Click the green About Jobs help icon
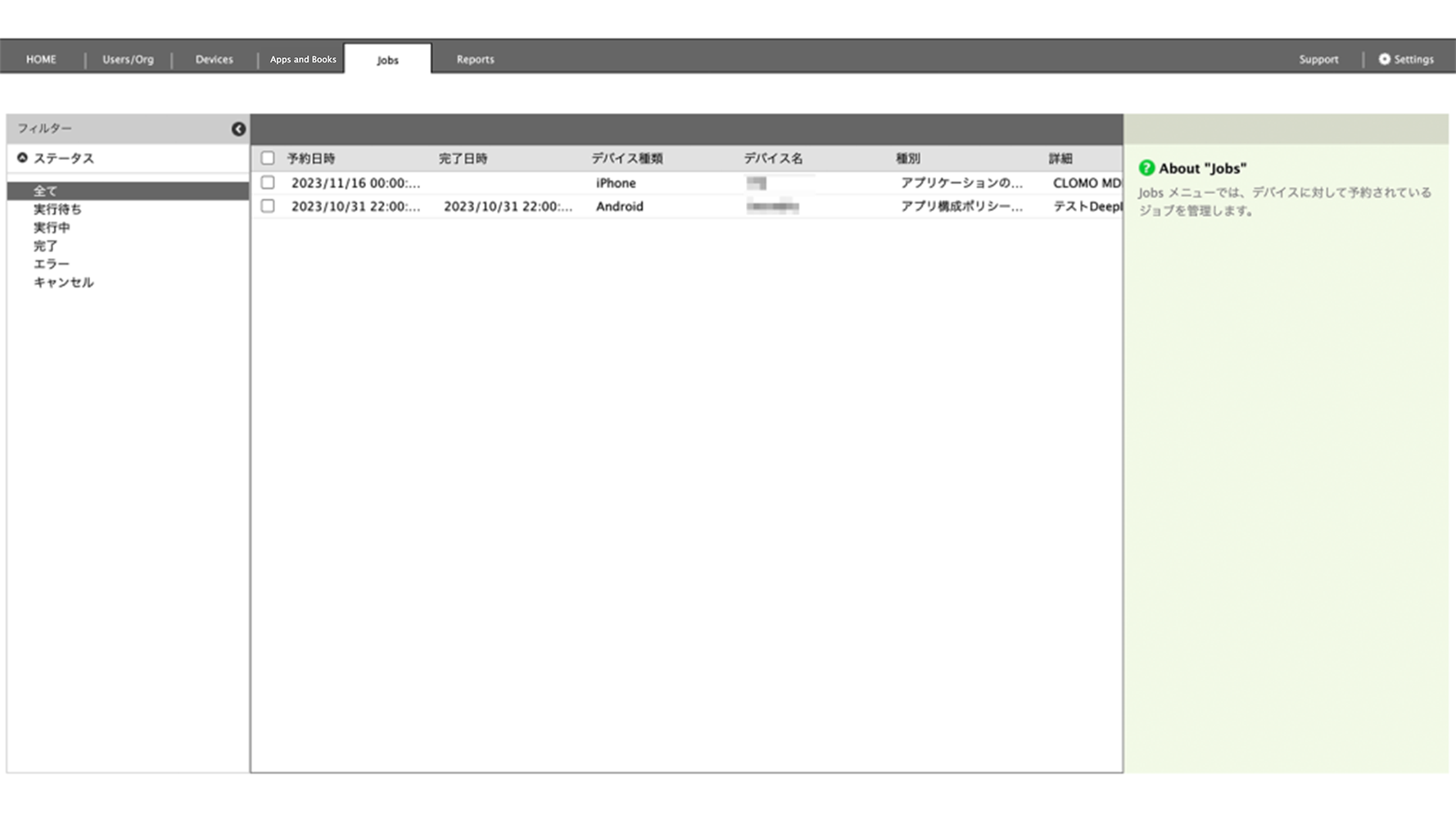 pyautogui.click(x=1146, y=168)
